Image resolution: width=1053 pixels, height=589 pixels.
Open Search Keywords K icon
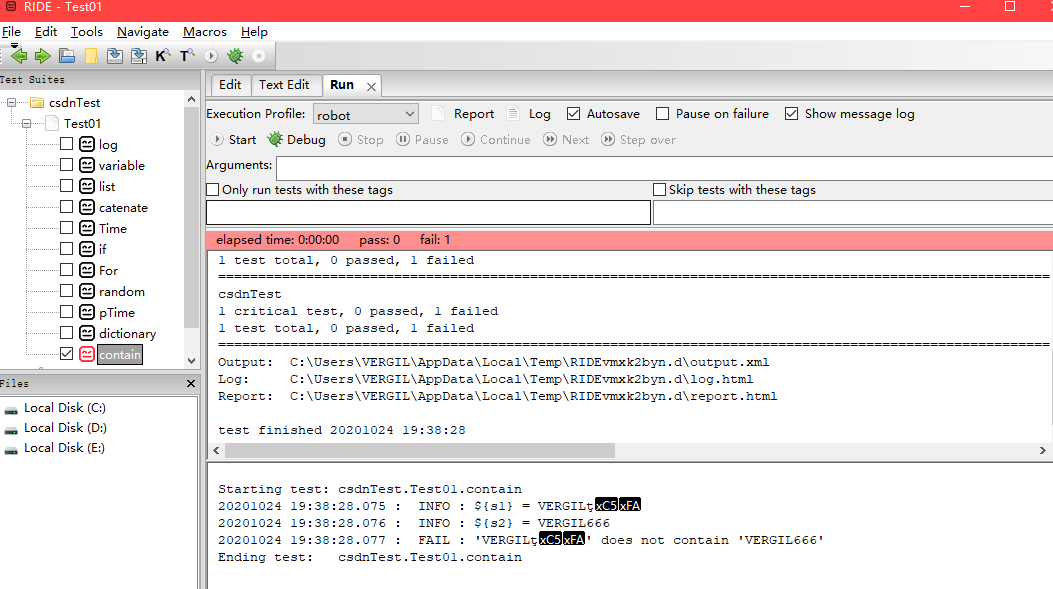[x=163, y=56]
